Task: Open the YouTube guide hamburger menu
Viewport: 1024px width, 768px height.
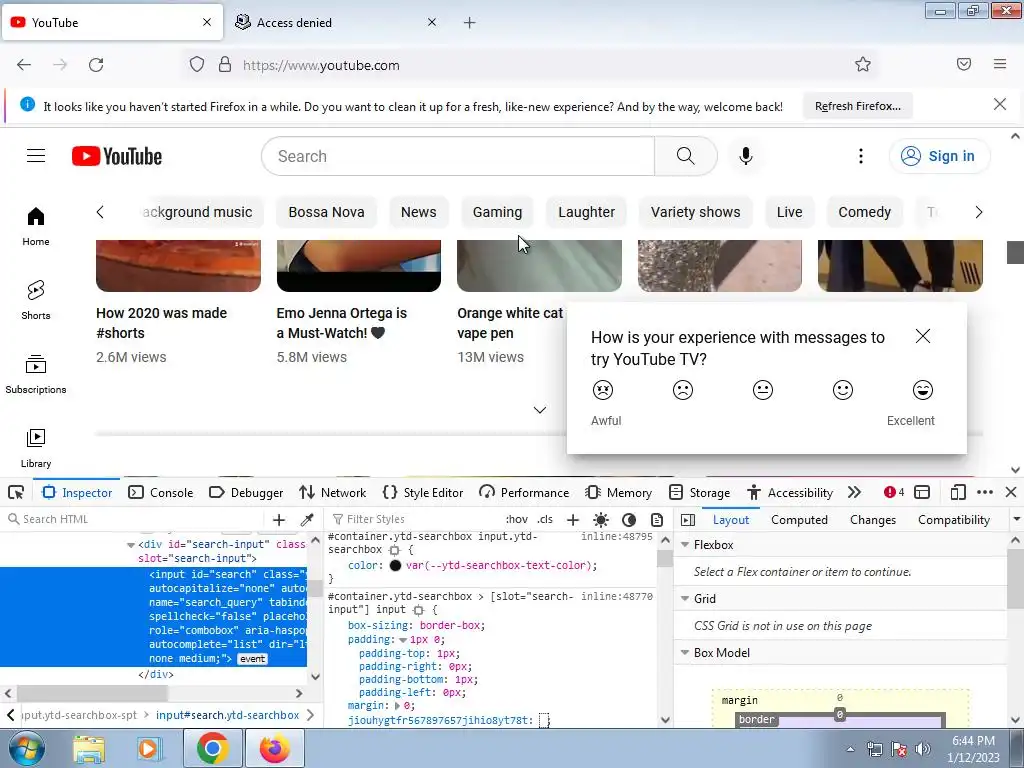Action: (36, 156)
